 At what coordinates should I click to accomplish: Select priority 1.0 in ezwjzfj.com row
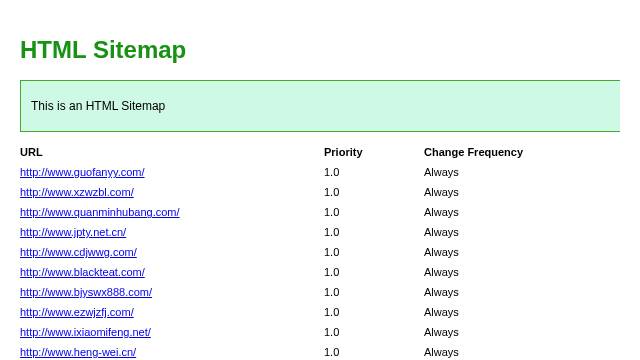point(331,312)
